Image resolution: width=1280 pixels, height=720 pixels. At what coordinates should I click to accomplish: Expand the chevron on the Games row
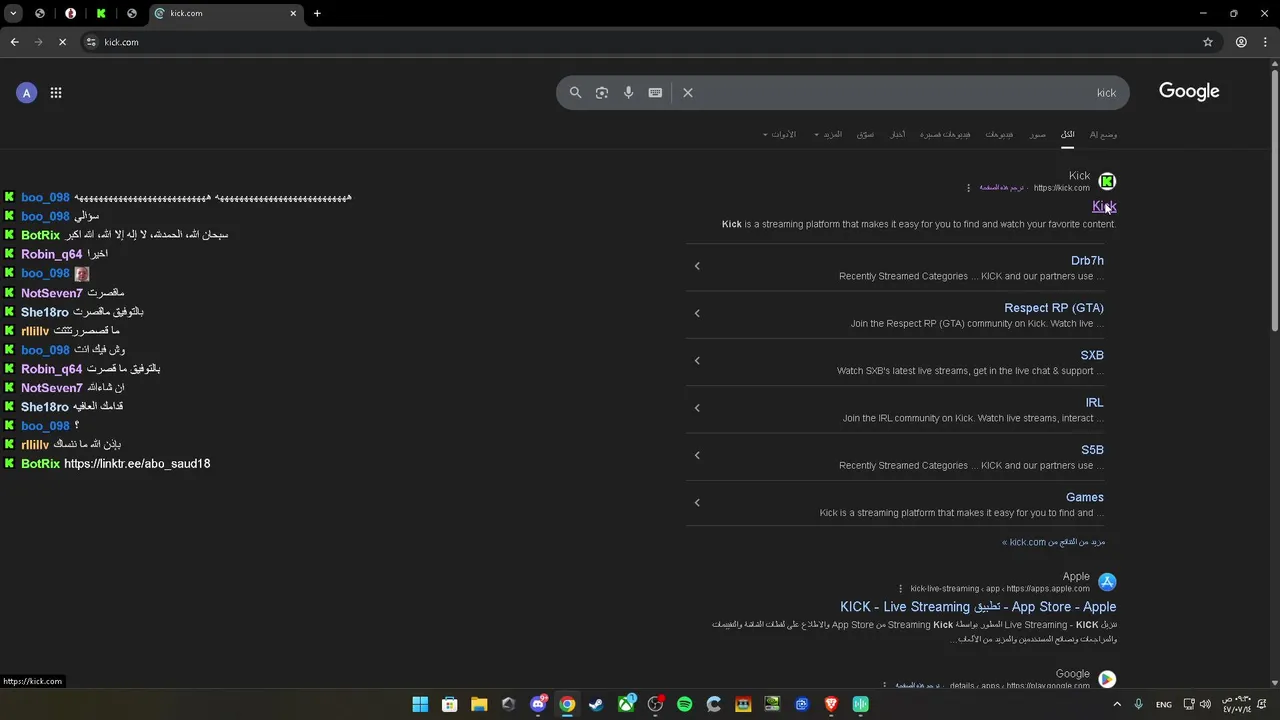(697, 502)
